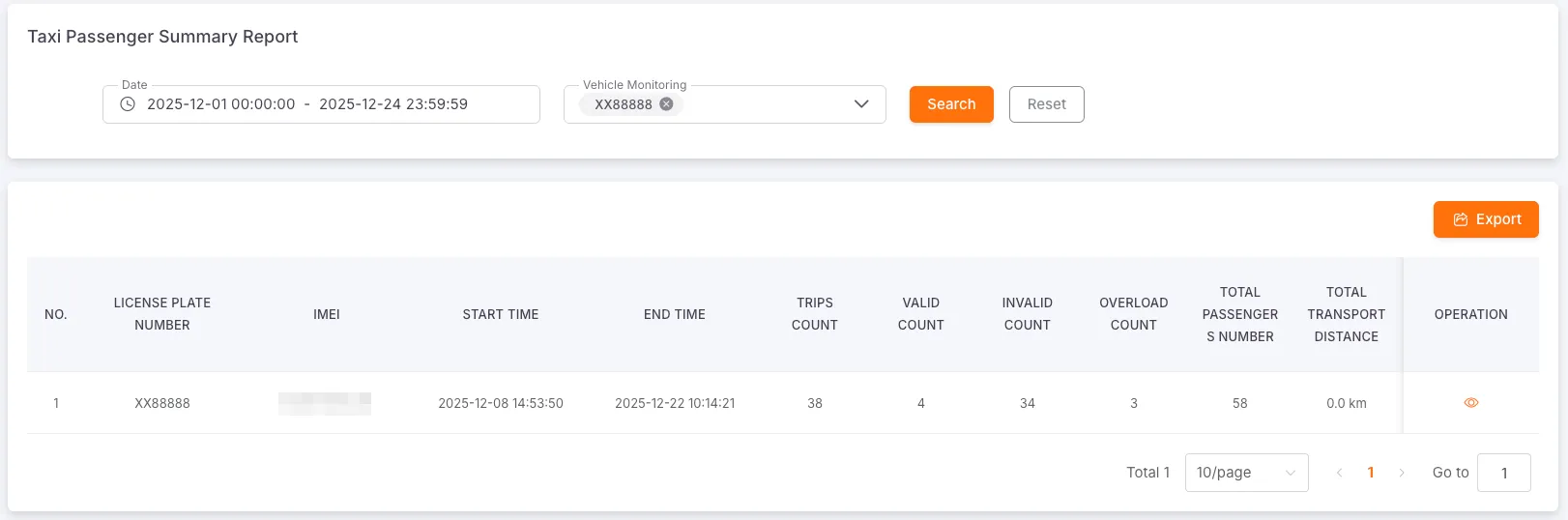Click the Total Transport Distance header
The image size is (1568, 520).
point(1346,314)
